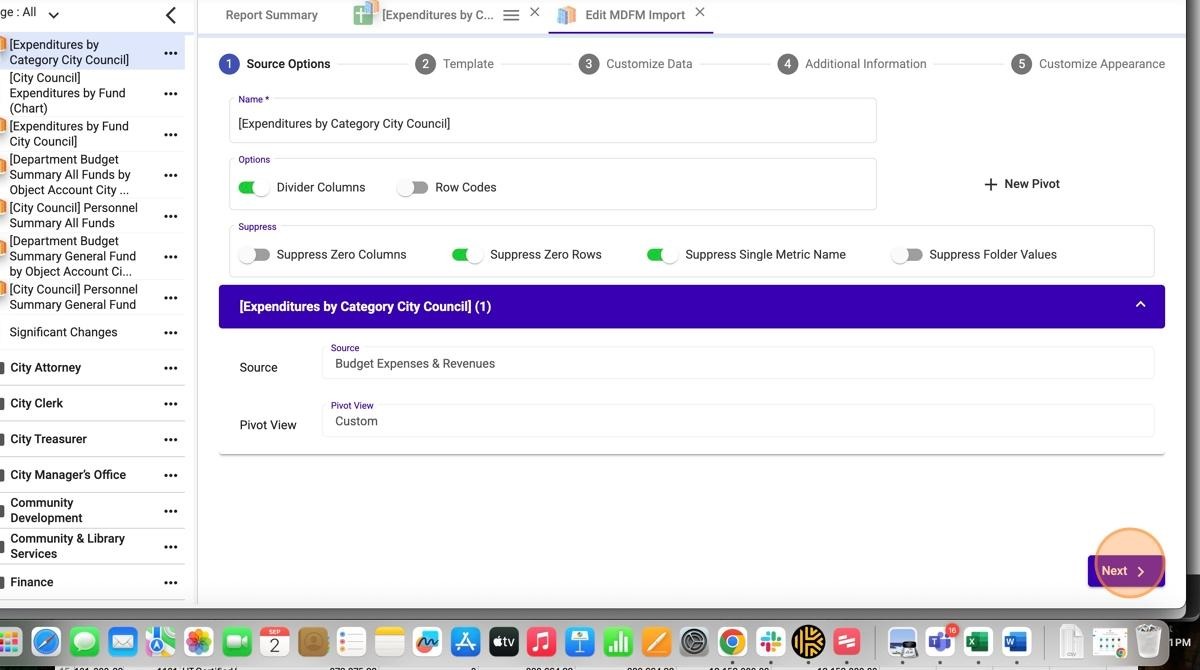Open options for Expenditures by Category City Council
Image resolution: width=1200 pixels, height=670 pixels.
point(171,53)
